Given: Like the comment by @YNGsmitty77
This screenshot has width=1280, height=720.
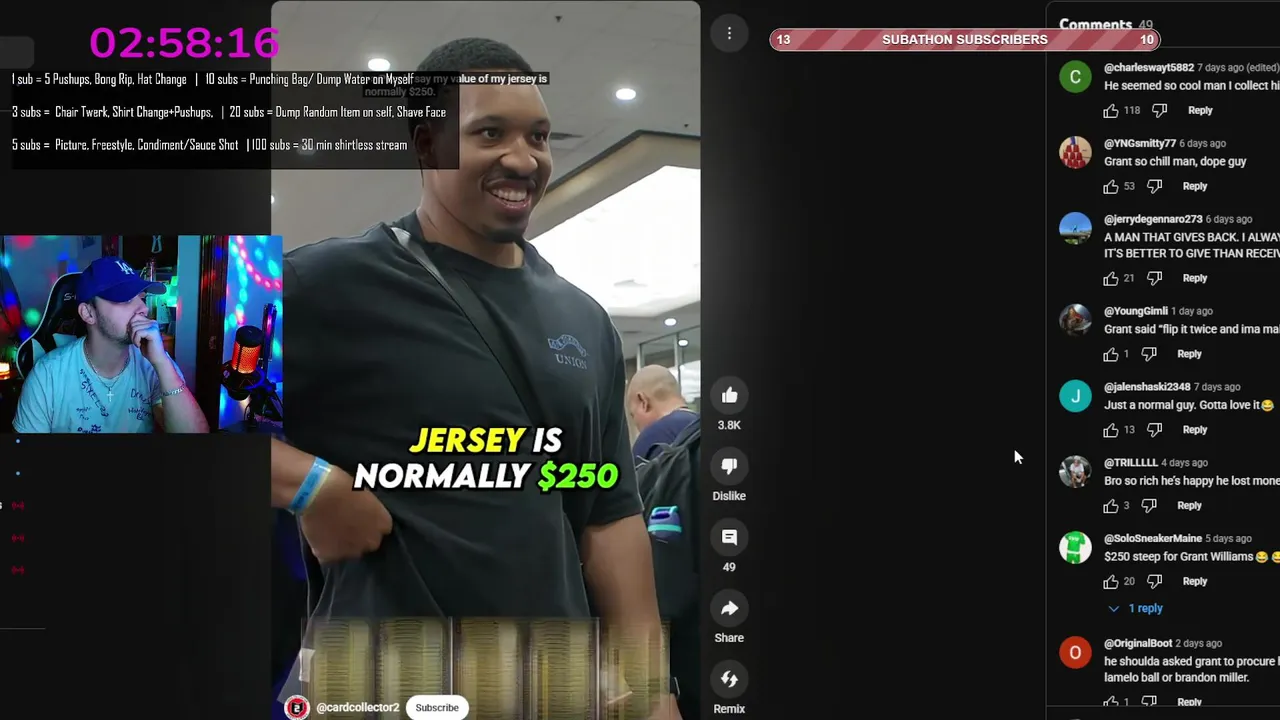Looking at the screenshot, I should [1111, 186].
